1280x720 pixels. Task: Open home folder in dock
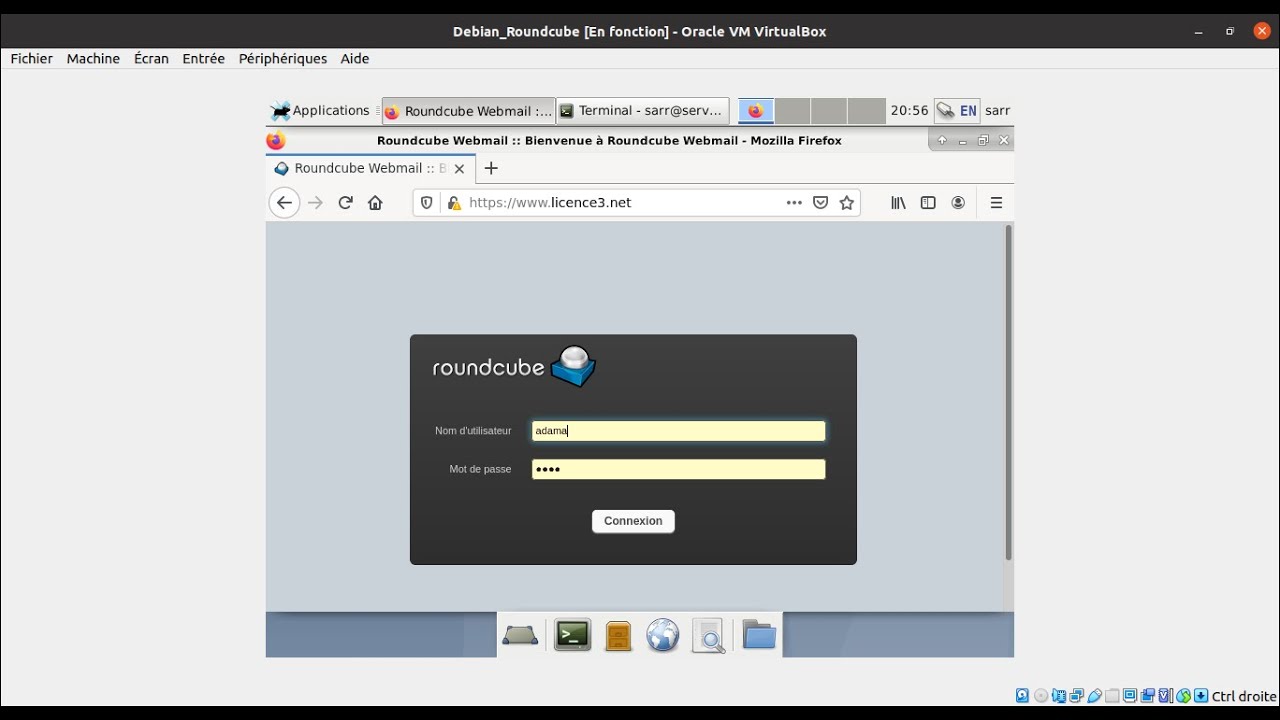[x=759, y=635]
